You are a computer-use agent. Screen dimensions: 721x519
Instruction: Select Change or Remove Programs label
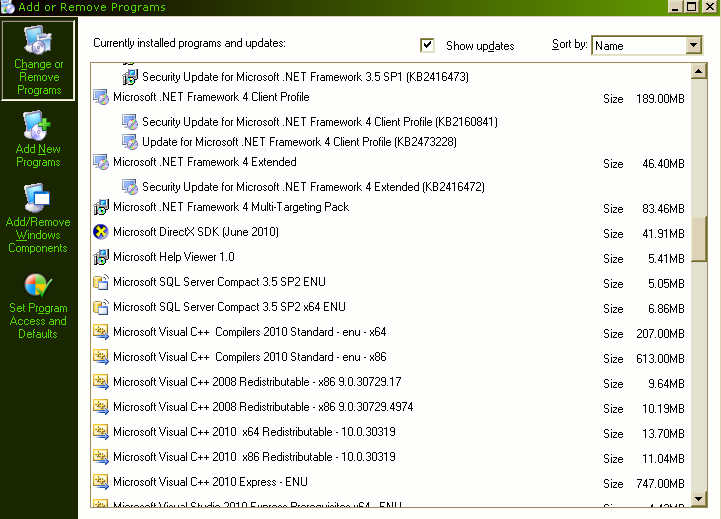(39, 77)
